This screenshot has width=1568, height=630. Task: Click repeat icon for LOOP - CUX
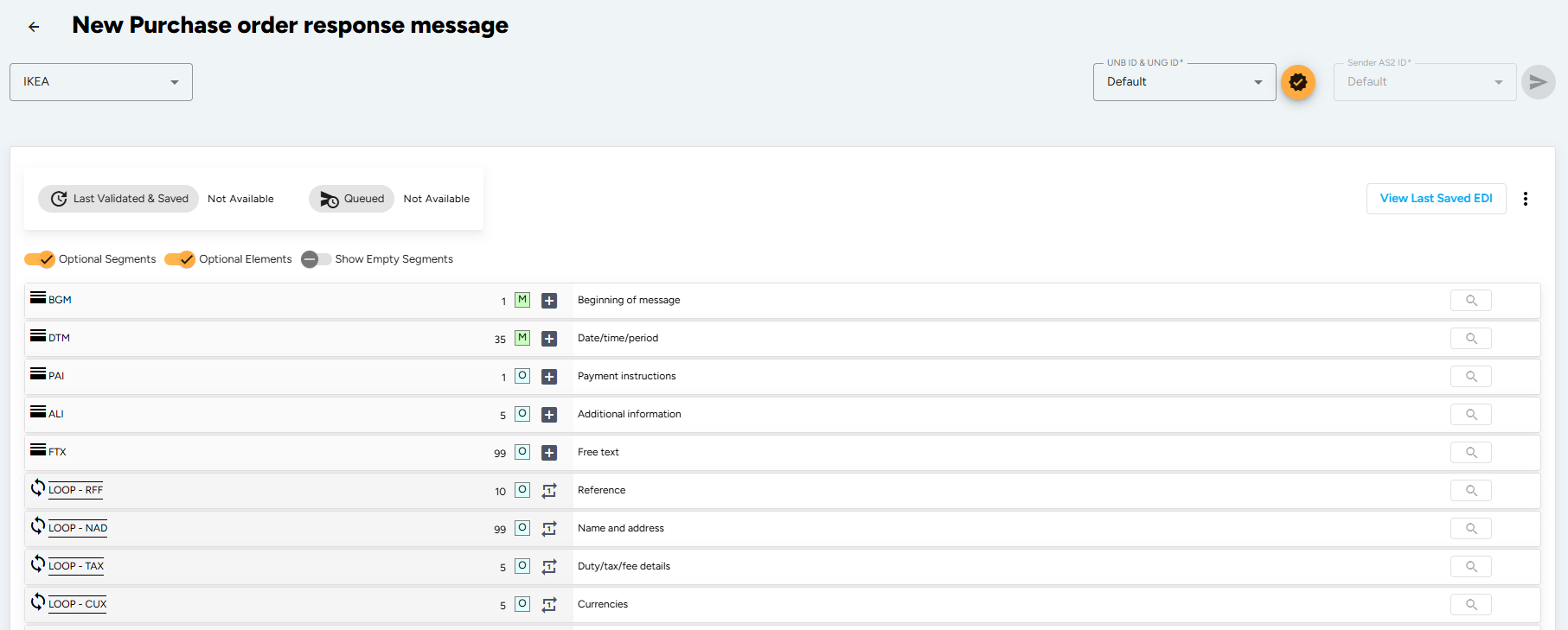(x=549, y=605)
